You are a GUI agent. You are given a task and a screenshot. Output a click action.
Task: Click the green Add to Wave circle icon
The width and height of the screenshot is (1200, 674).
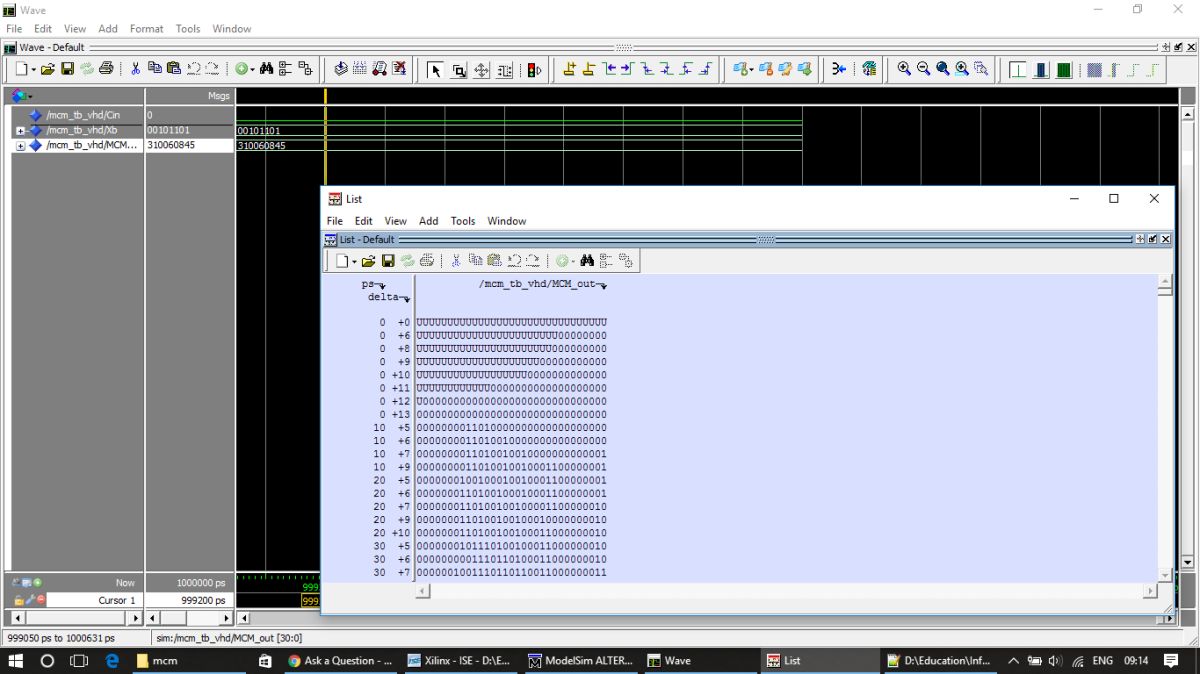pyautogui.click(x=241, y=69)
